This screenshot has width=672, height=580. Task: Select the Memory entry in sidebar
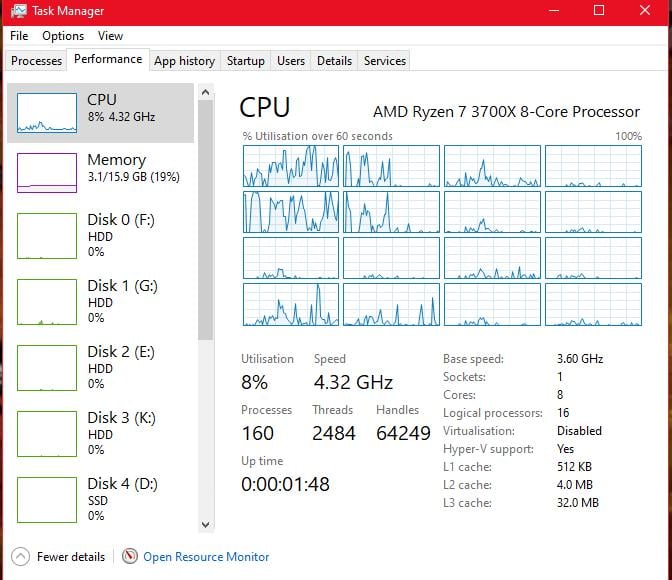(101, 172)
